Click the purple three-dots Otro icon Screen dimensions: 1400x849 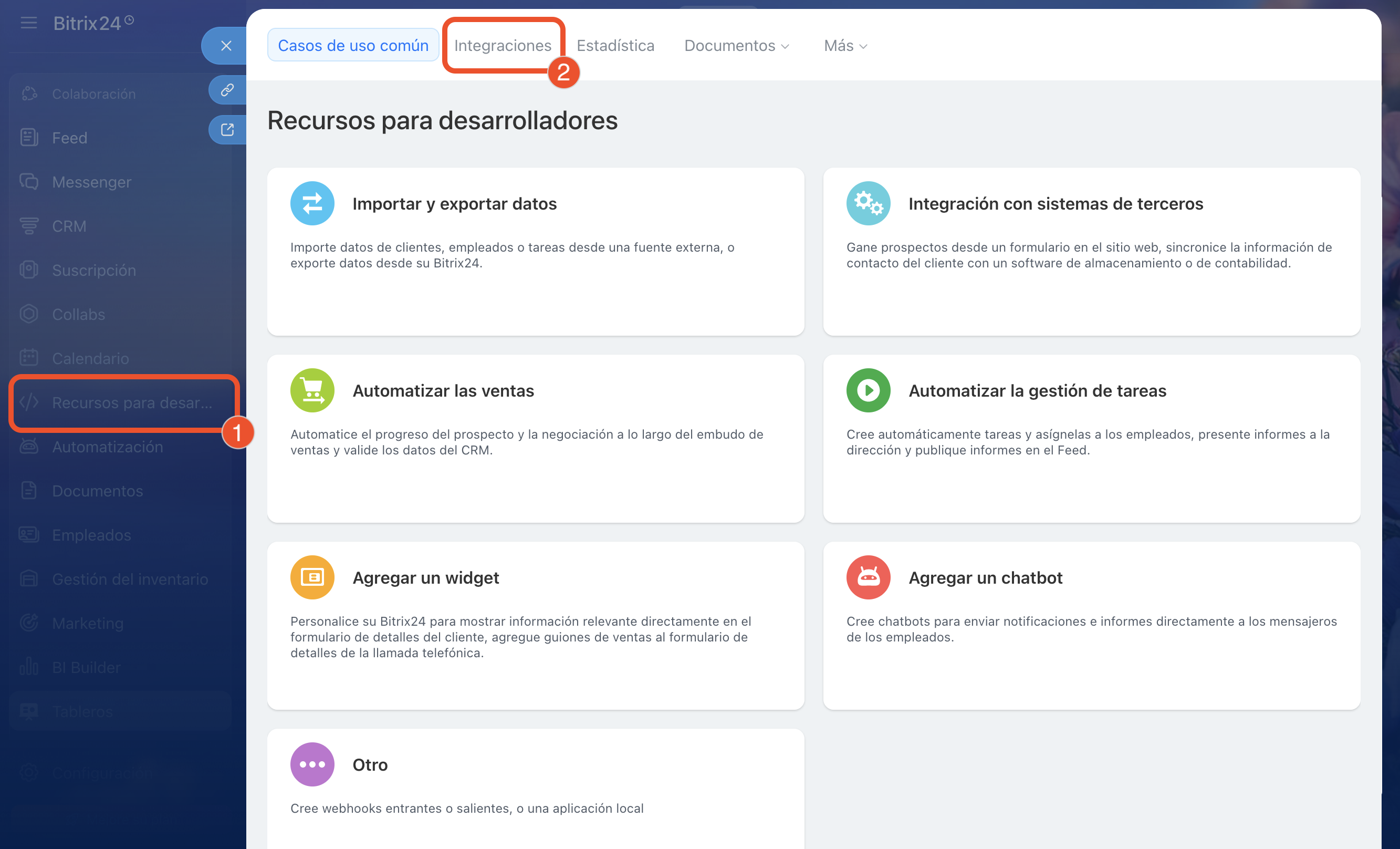point(312,764)
